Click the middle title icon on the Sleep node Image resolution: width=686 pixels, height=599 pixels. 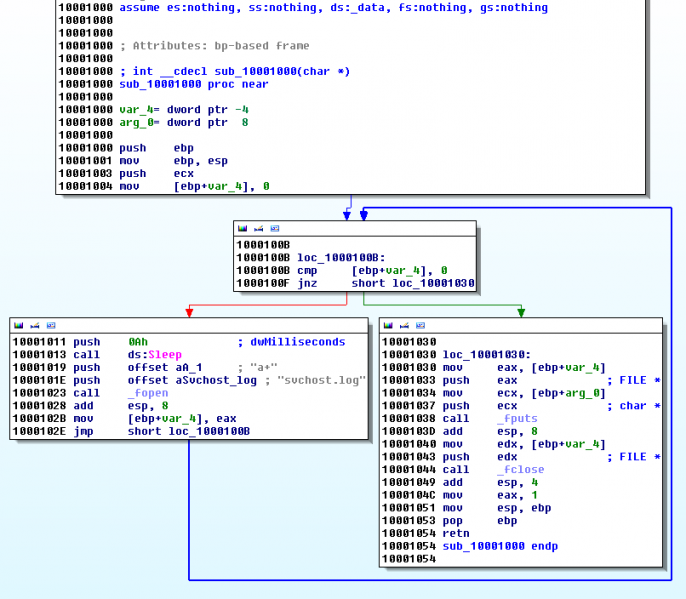(34, 325)
